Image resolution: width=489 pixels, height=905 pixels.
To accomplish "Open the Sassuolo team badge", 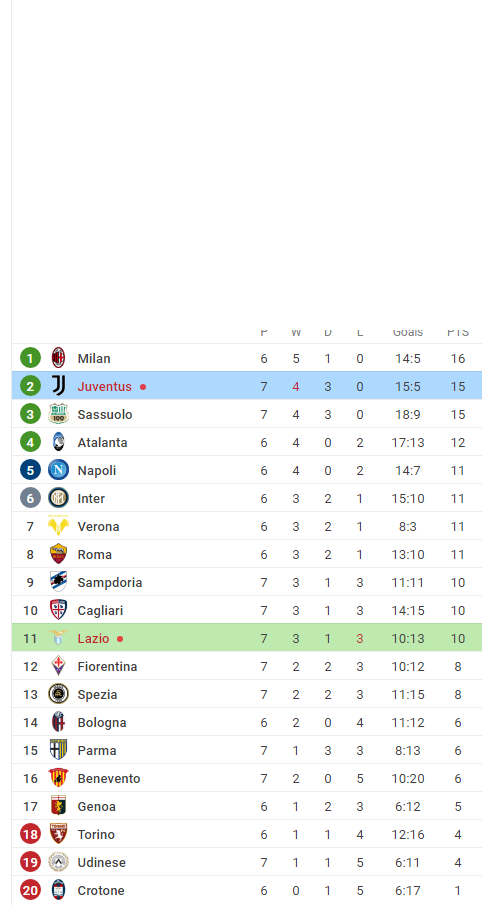I will [58, 414].
